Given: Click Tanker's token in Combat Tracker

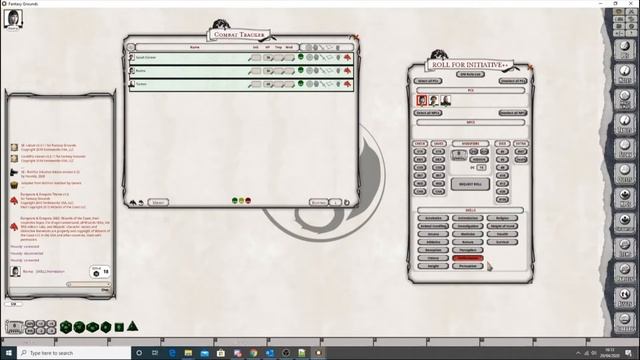Looking at the screenshot, I should (x=132, y=84).
